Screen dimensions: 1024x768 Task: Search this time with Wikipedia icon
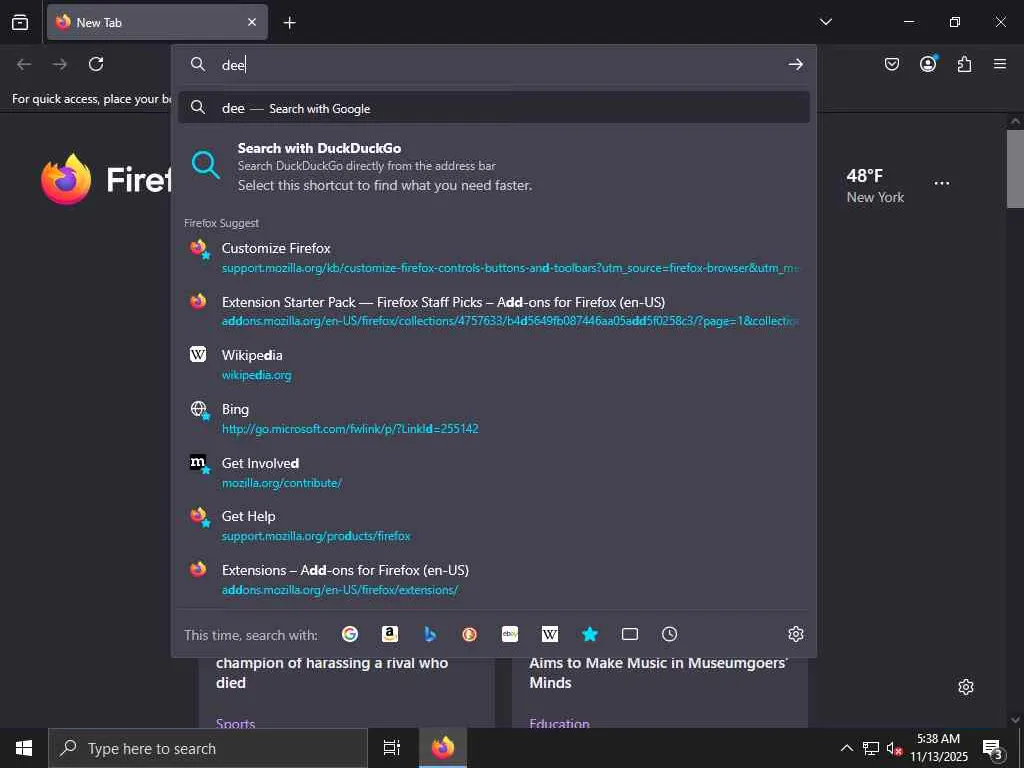pos(550,634)
